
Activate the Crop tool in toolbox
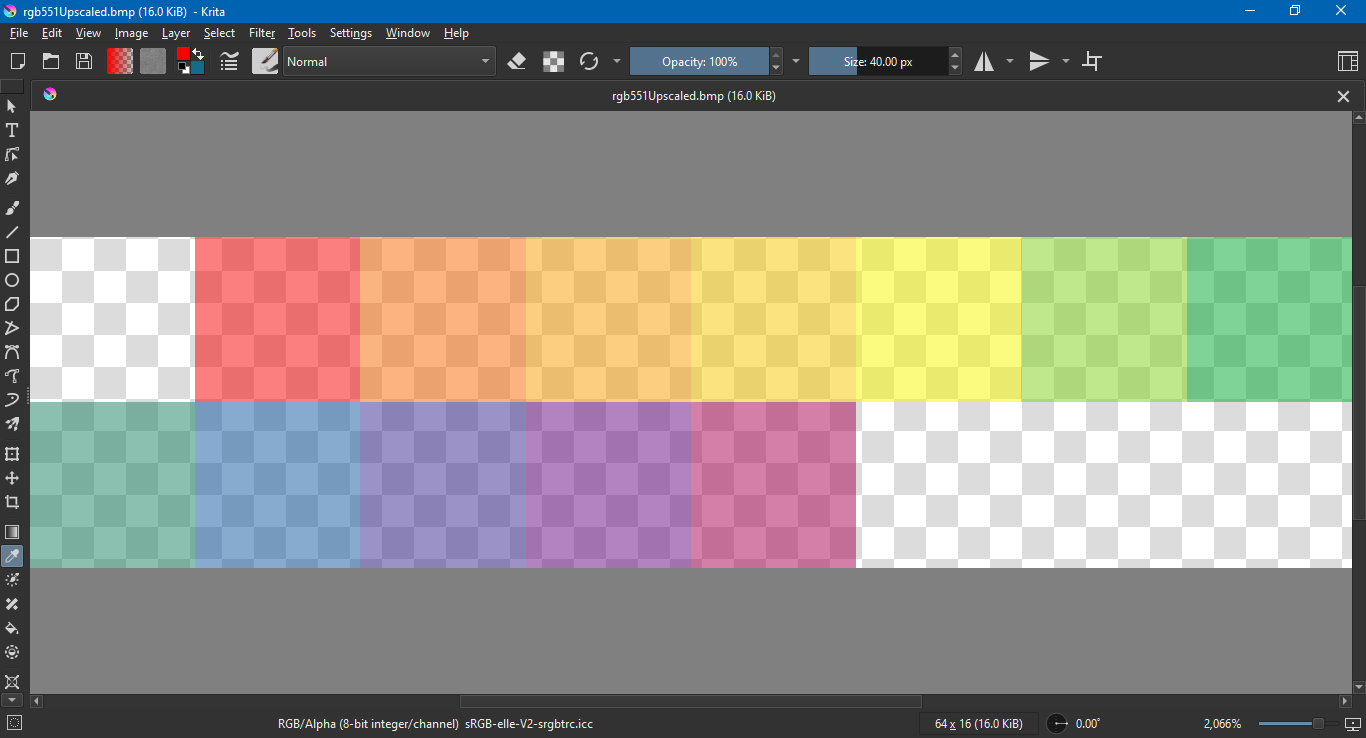point(12,502)
